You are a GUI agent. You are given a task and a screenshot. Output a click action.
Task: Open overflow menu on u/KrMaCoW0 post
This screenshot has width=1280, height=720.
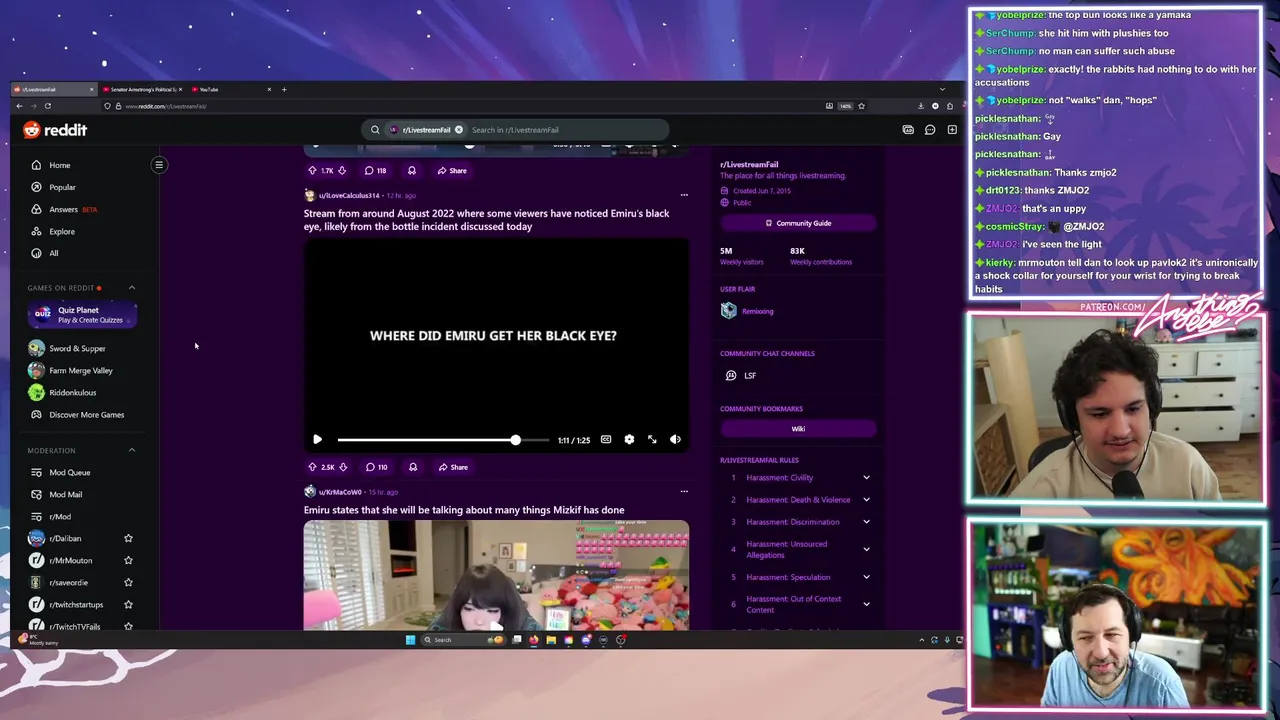click(684, 491)
